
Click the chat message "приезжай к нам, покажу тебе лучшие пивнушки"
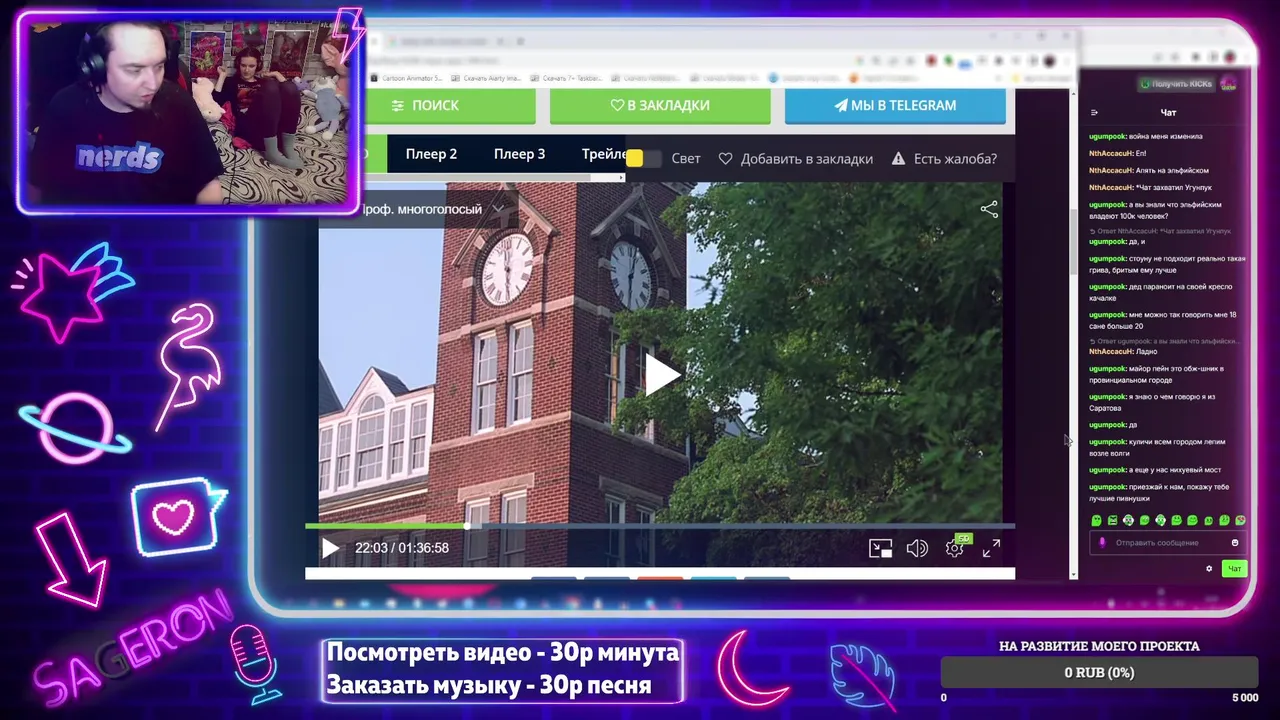point(1159,492)
